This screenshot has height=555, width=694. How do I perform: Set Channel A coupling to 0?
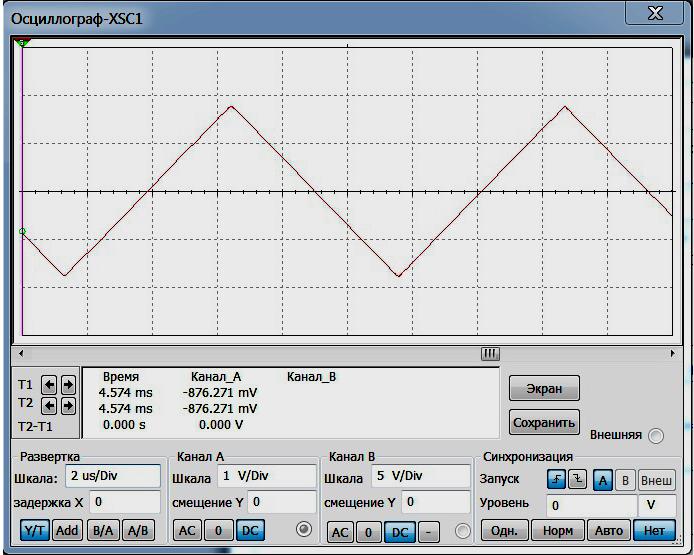(x=218, y=530)
